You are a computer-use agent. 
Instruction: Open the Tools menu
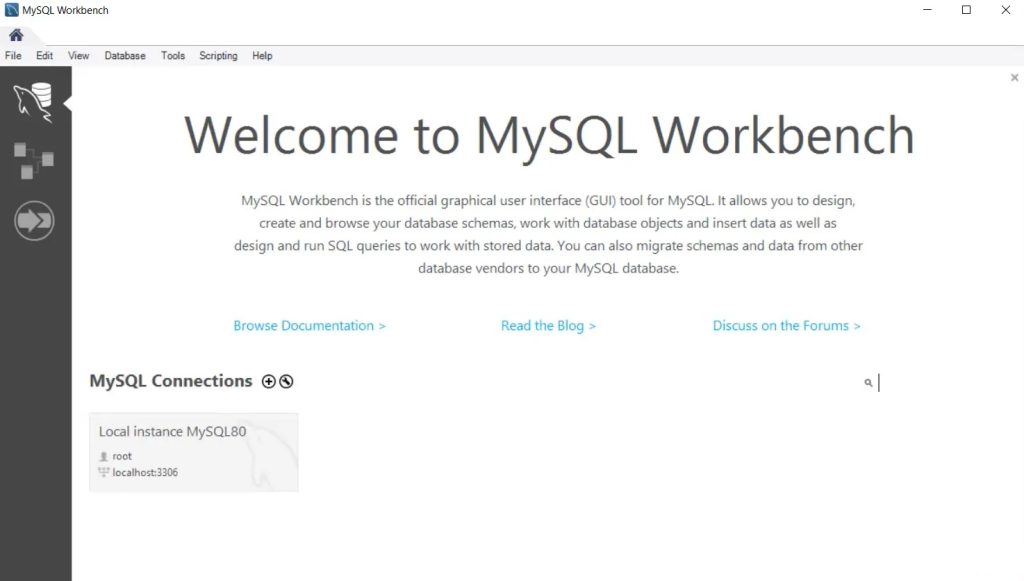pos(172,55)
